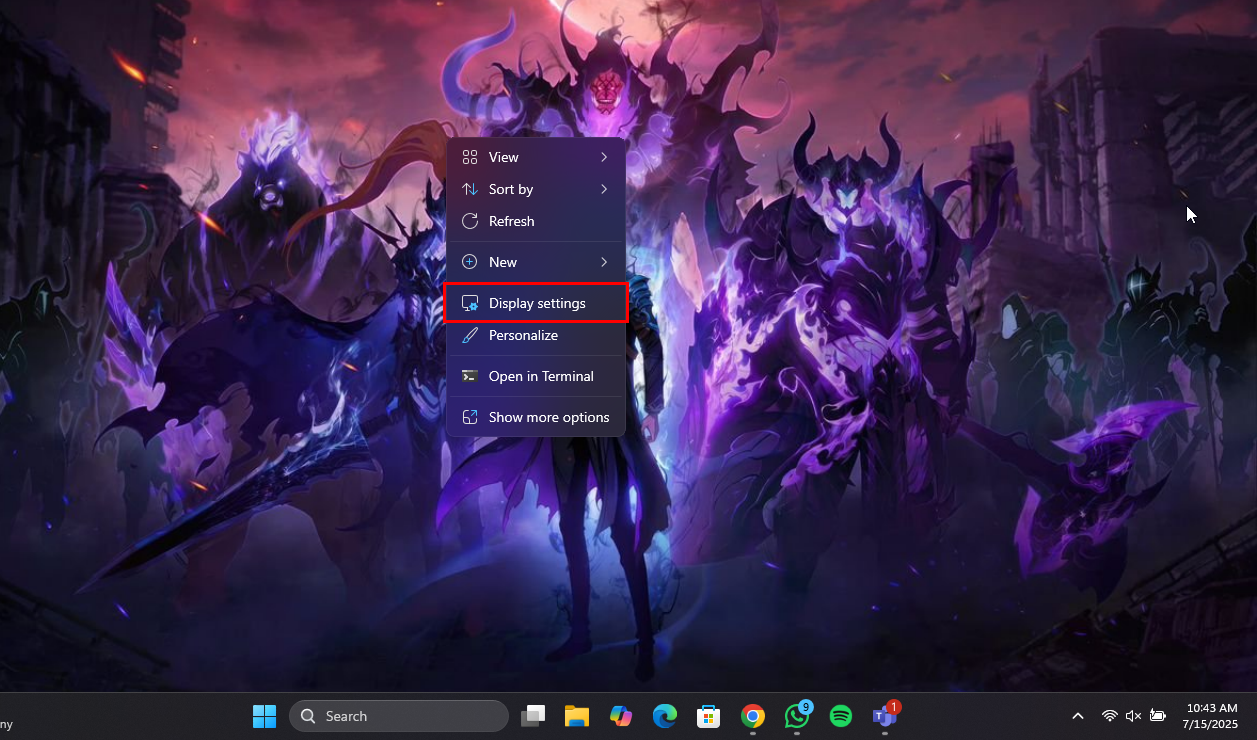
Task: Click the monitor icon beside Display settings
Action: click(469, 303)
